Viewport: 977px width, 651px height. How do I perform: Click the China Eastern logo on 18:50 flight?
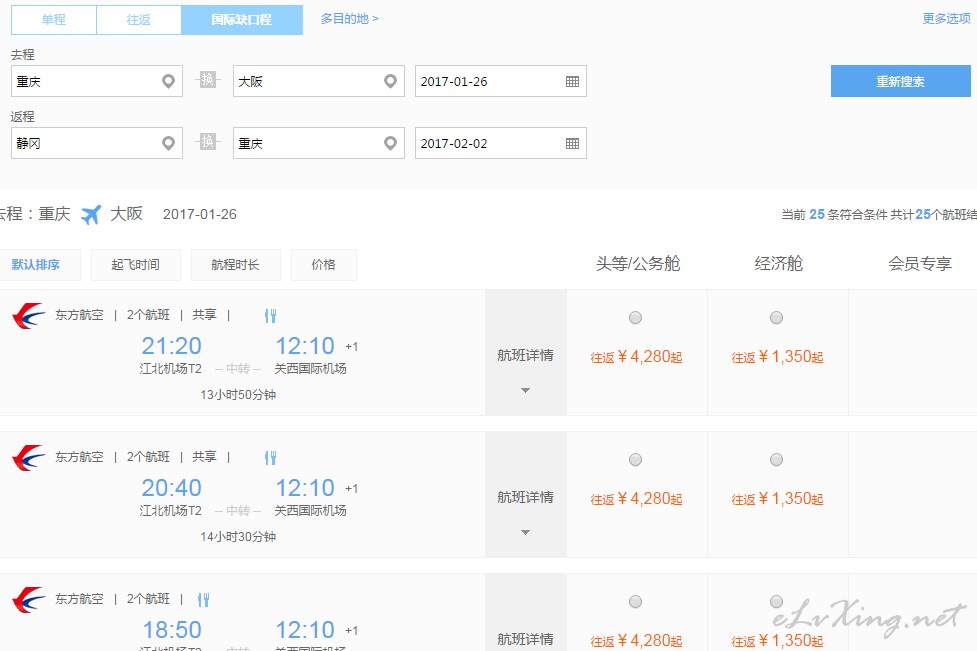point(29,600)
